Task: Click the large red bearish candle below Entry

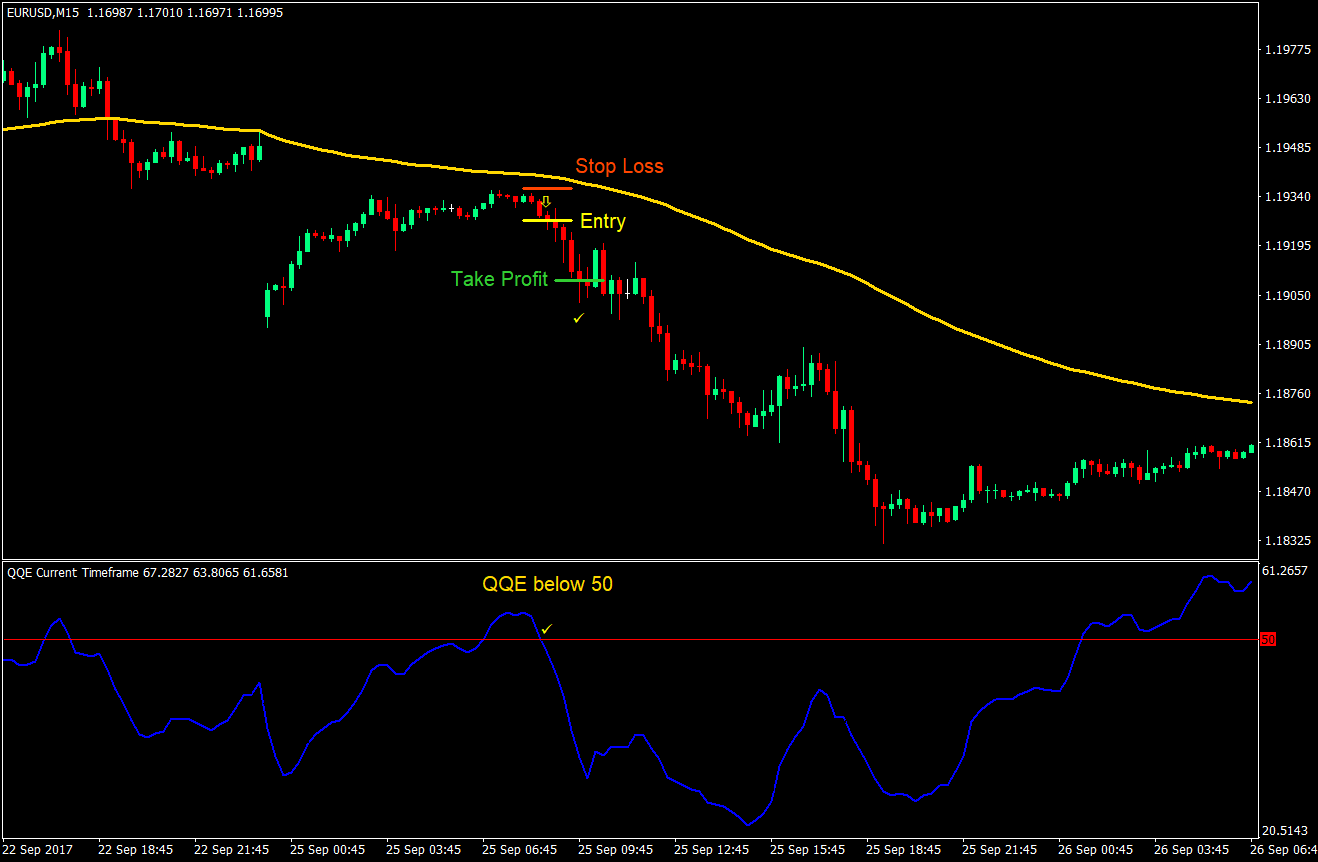Action: [x=570, y=256]
